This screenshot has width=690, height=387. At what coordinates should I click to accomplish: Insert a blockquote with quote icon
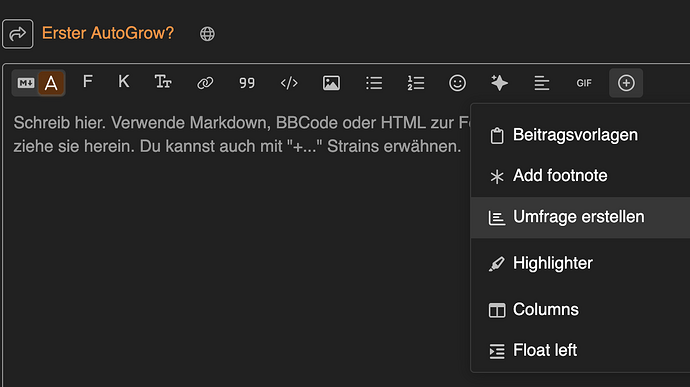(247, 83)
